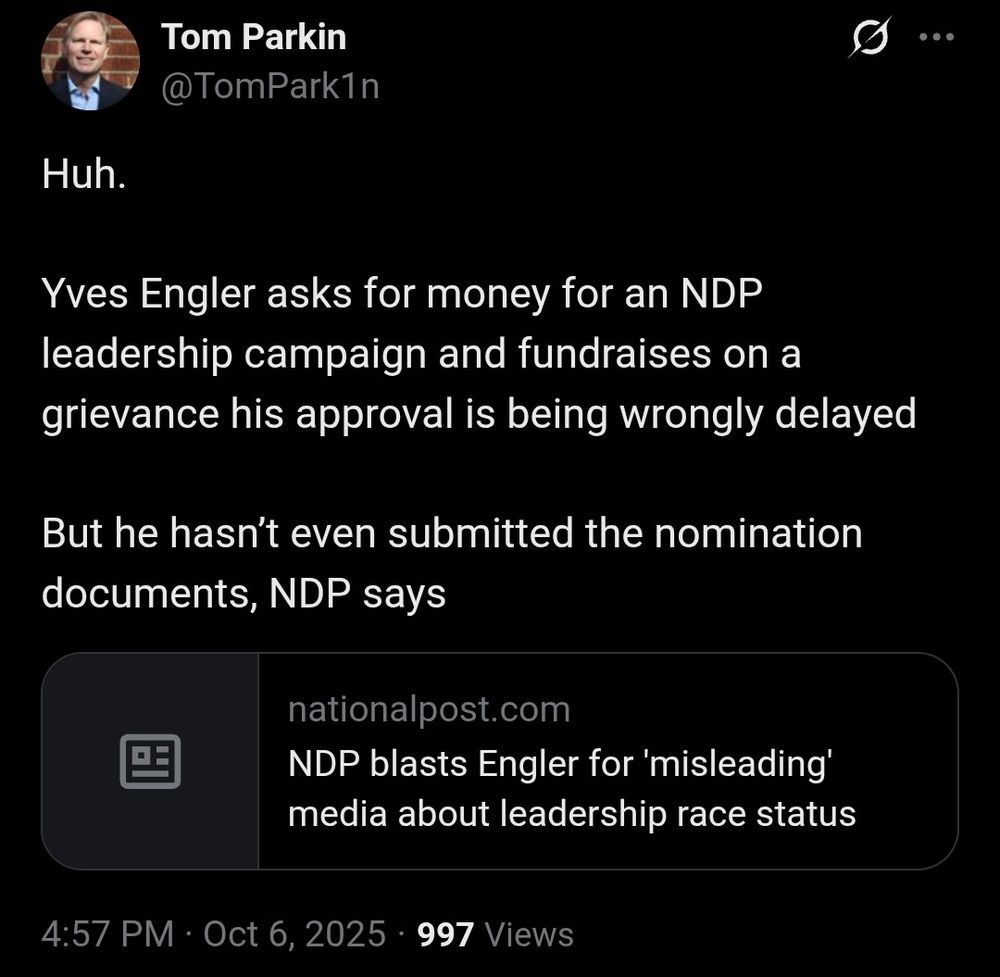Click the 4:57 PM timestamp
The width and height of the screenshot is (1000, 977).
[108, 934]
